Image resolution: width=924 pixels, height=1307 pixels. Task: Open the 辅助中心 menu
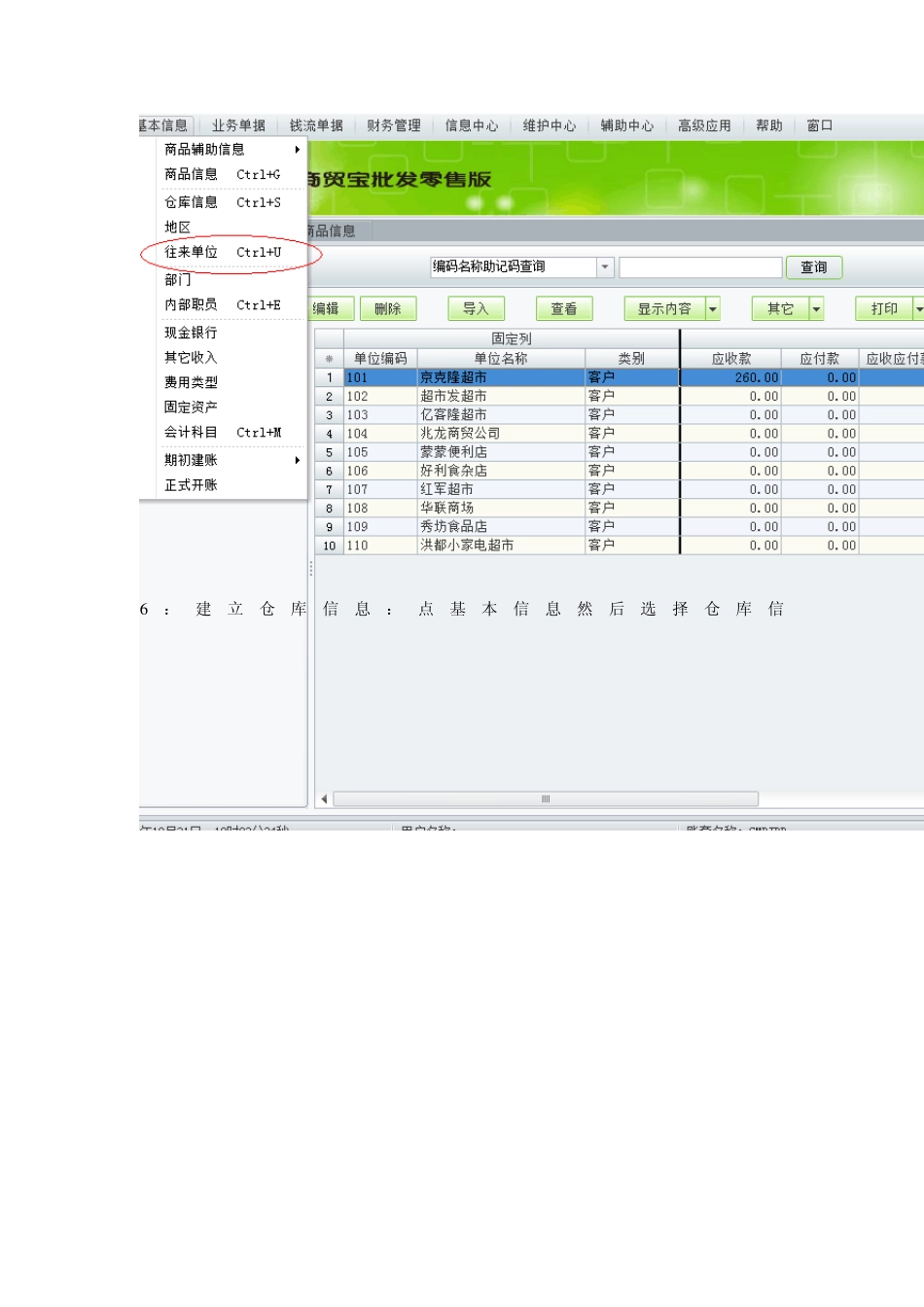click(627, 125)
